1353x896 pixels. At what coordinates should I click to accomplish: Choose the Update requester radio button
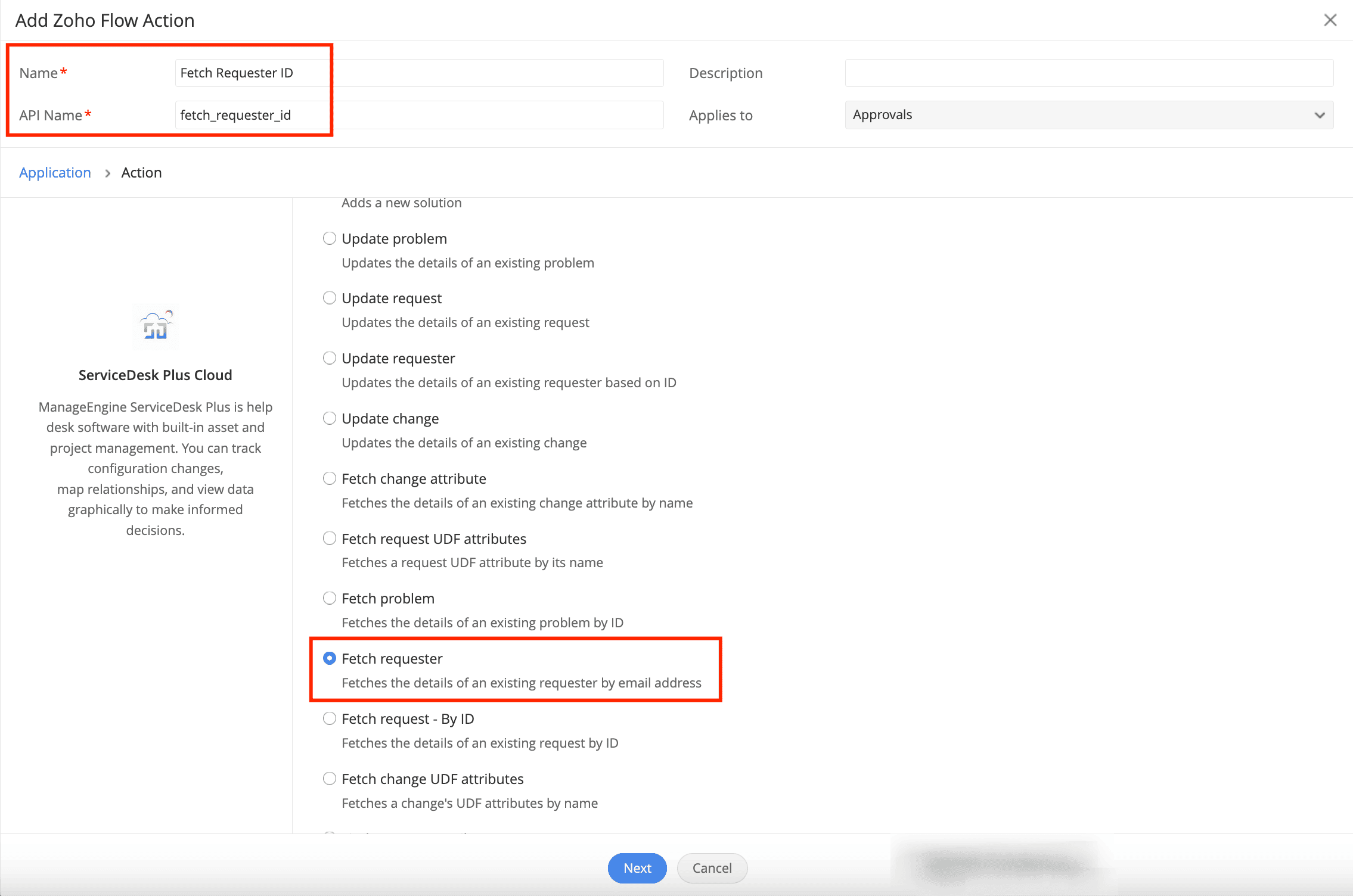point(330,358)
